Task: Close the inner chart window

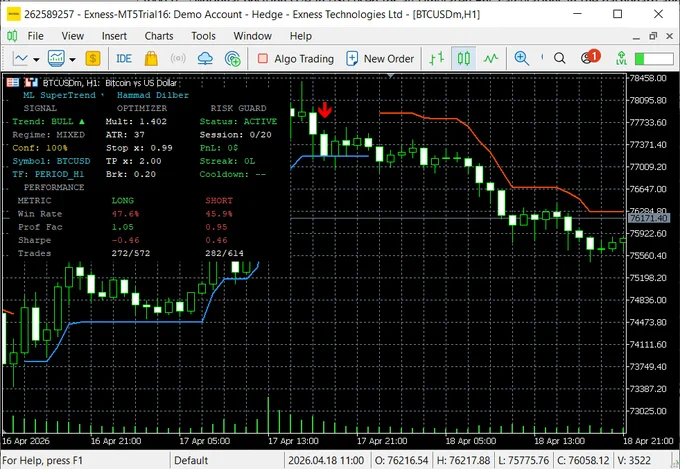Action: tap(670, 36)
